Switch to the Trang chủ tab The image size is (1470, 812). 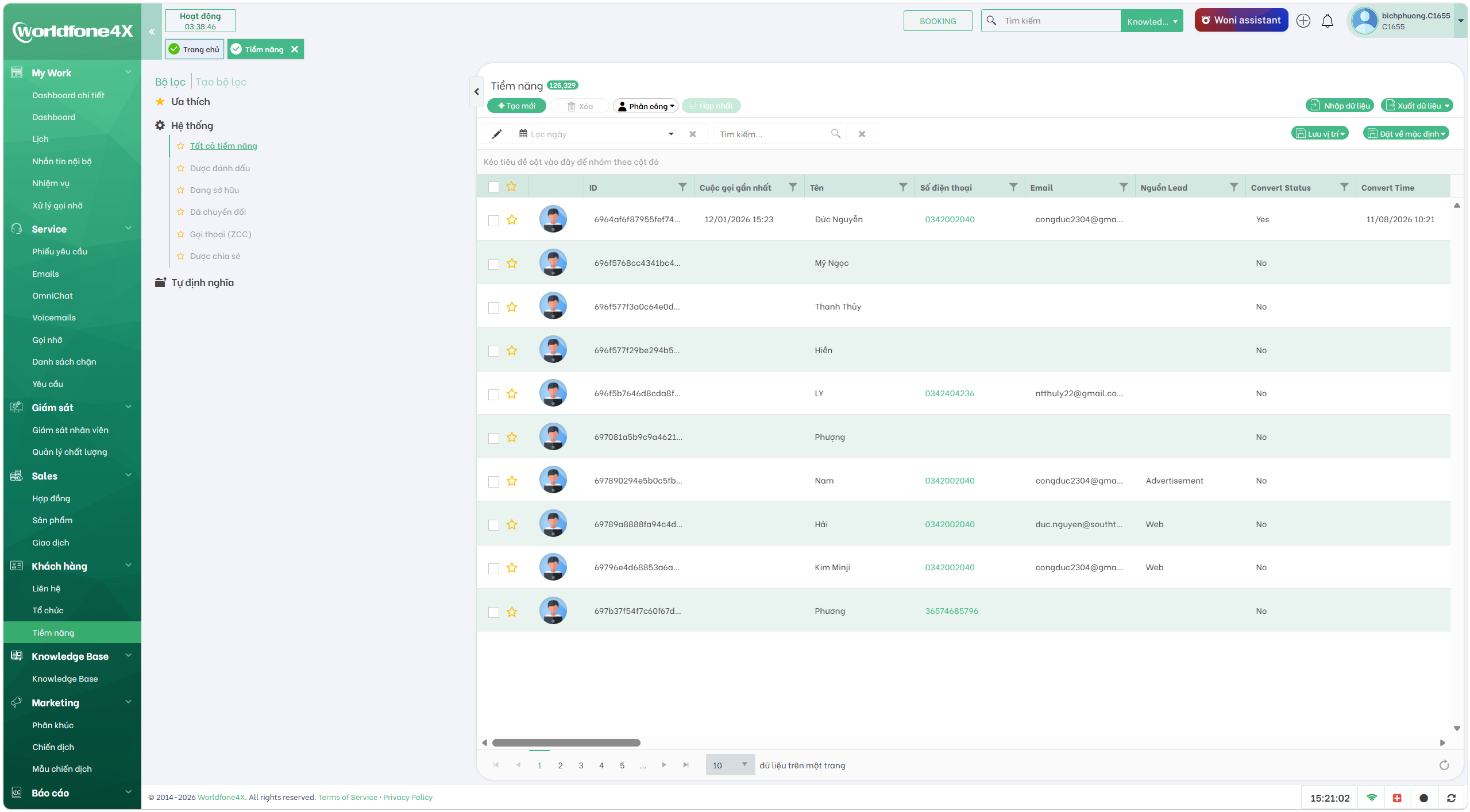pos(195,49)
